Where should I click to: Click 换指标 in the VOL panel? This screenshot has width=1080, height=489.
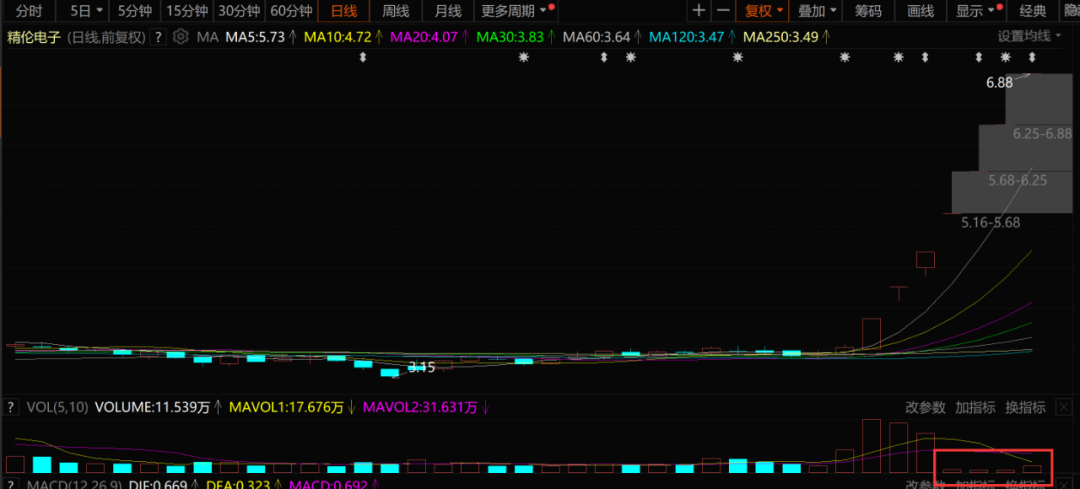click(1025, 407)
